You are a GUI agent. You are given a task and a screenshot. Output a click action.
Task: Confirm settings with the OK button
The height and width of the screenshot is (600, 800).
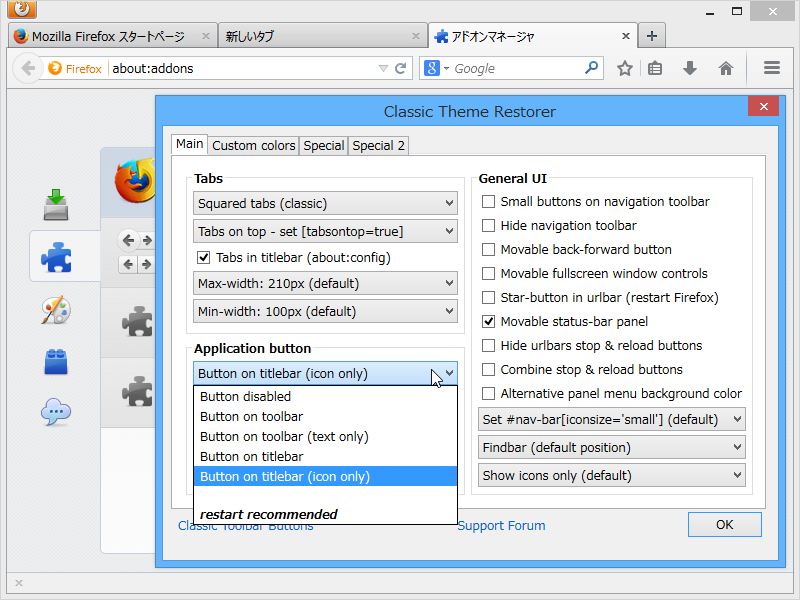[724, 524]
